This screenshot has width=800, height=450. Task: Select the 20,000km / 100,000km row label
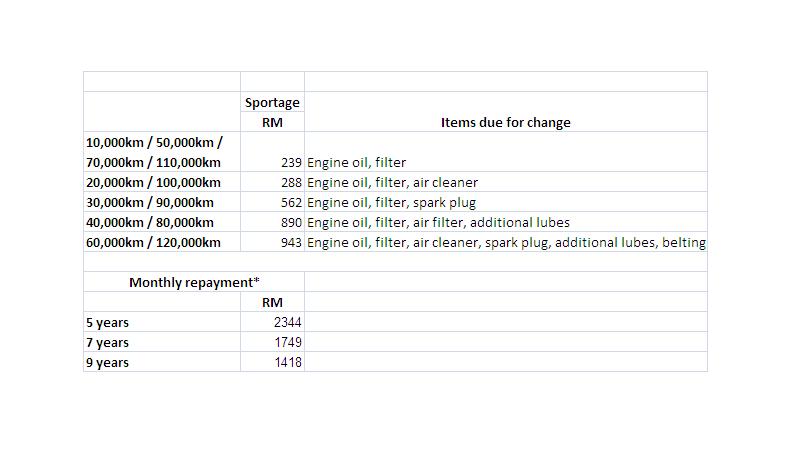point(162,182)
